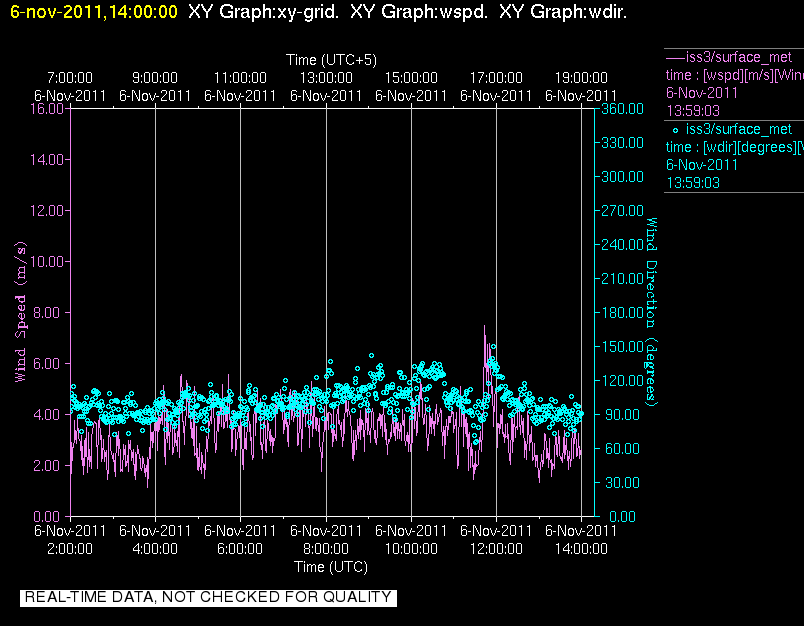Click the cyan legend entry iss3/surface_met
The height and width of the screenshot is (626, 804).
pyautogui.click(x=739, y=129)
